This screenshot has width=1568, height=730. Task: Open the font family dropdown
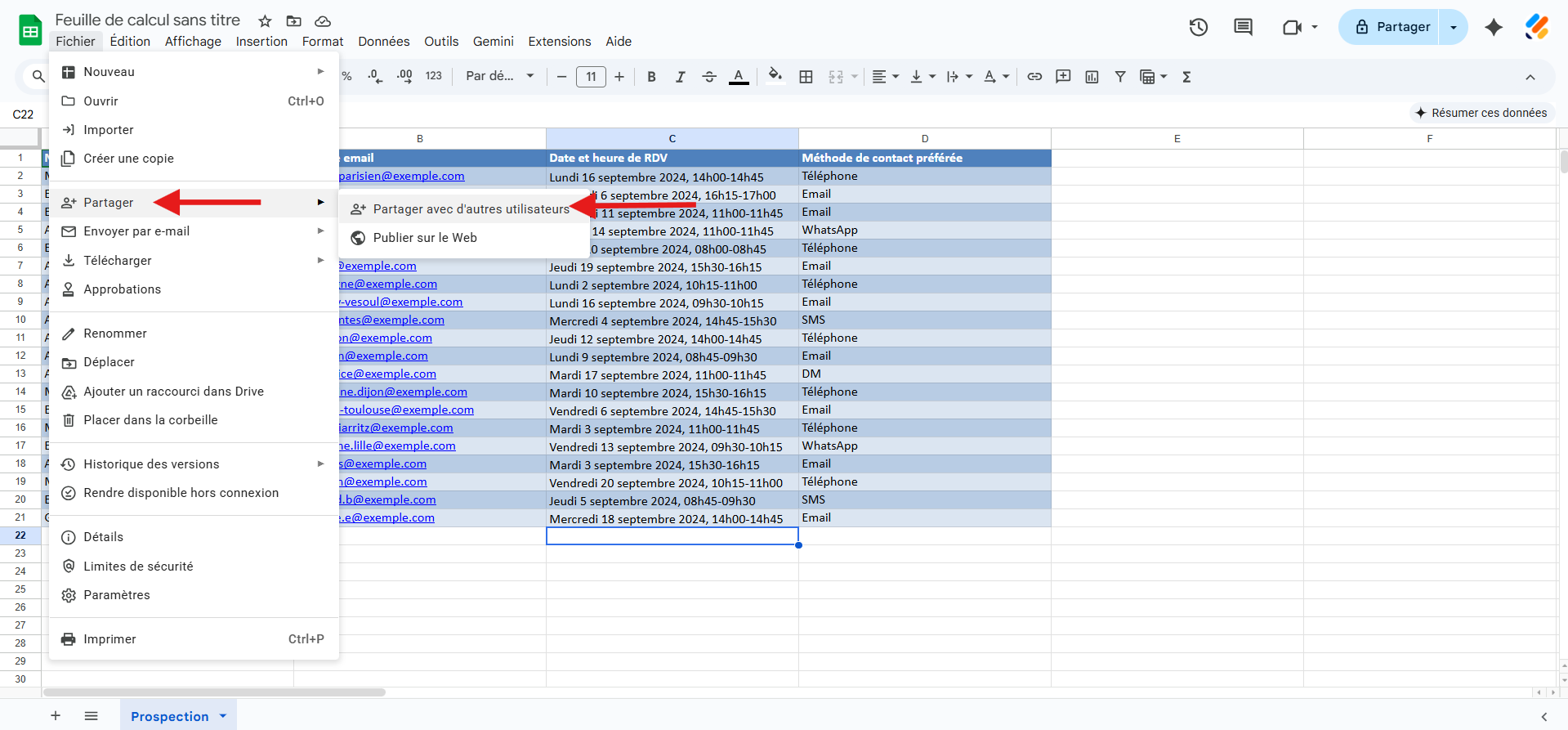click(499, 76)
